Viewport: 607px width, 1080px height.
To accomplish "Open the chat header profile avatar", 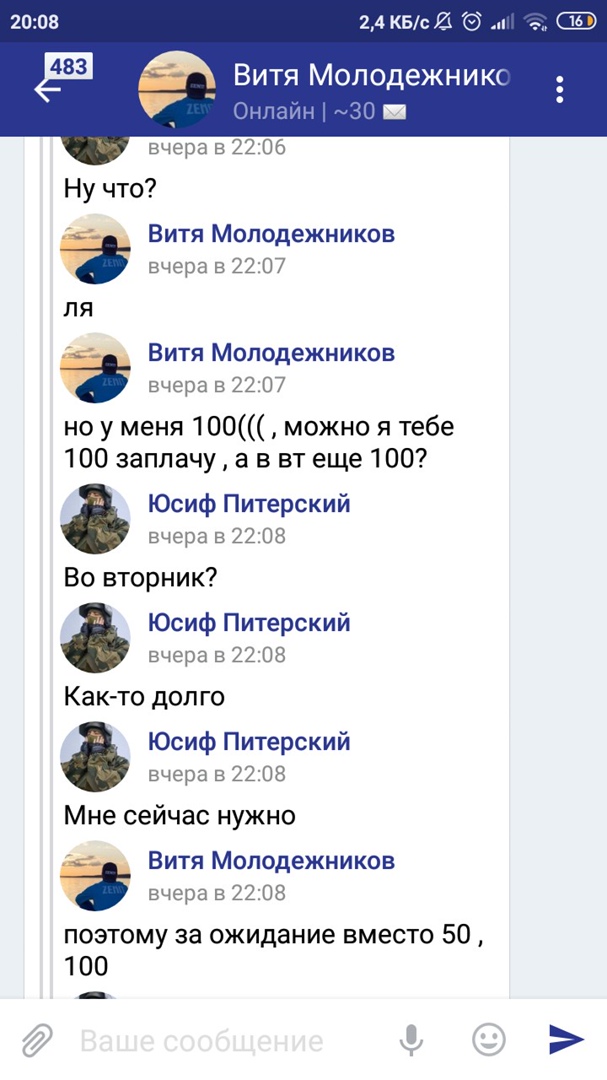I will click(177, 89).
